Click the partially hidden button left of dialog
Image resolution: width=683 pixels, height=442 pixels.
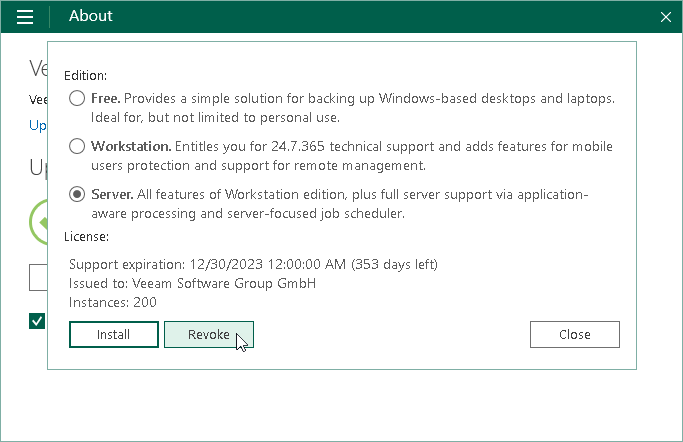[x=38, y=277]
